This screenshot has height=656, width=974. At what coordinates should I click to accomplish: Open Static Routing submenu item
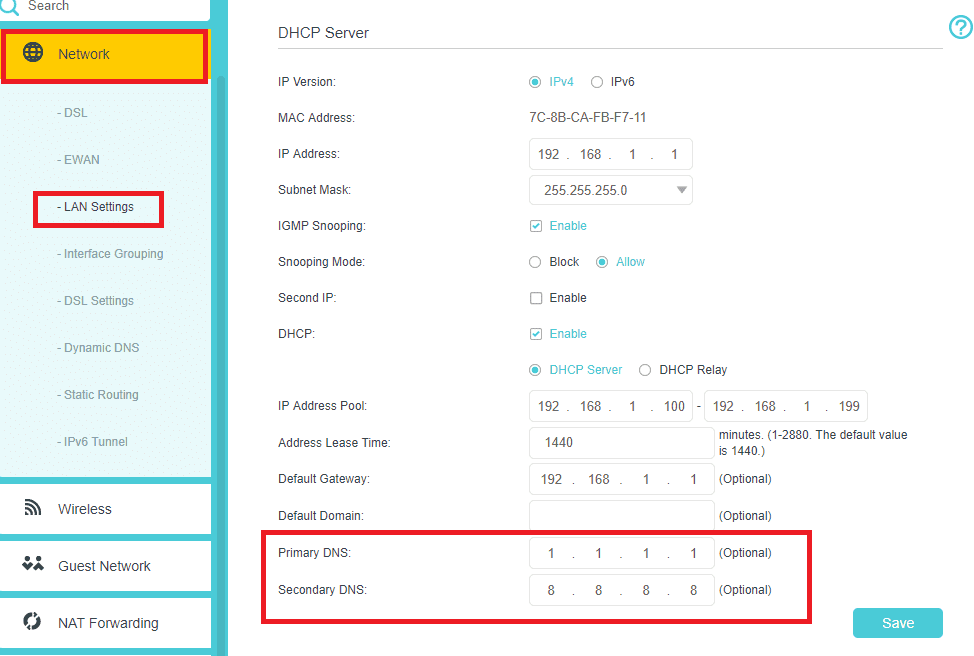point(98,394)
